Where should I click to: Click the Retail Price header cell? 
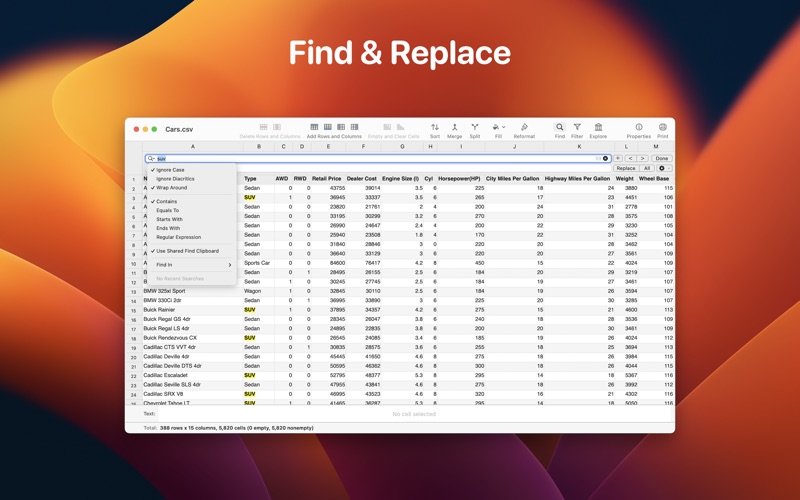pyautogui.click(x=327, y=179)
